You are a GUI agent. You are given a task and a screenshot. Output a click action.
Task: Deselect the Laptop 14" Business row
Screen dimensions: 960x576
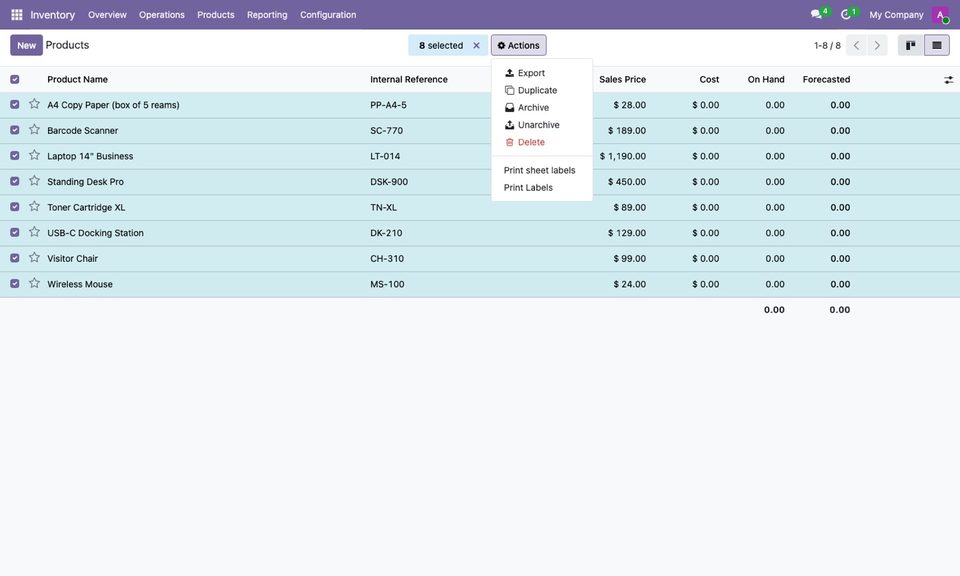pyautogui.click(x=15, y=156)
